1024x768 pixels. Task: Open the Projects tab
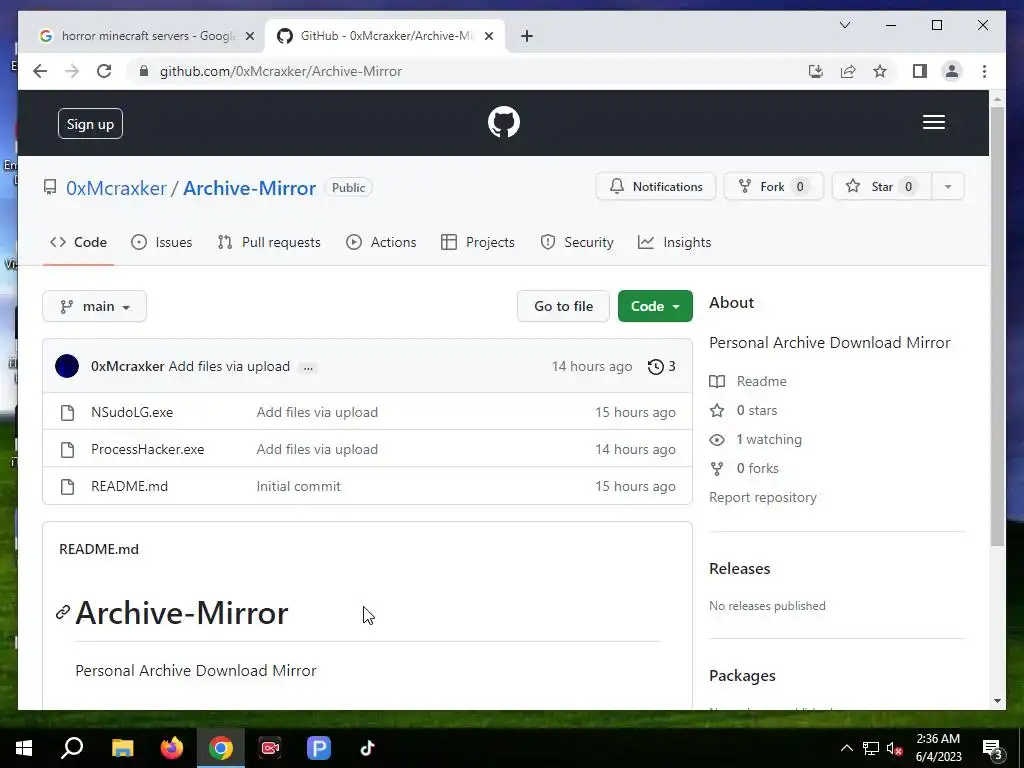(x=477, y=242)
